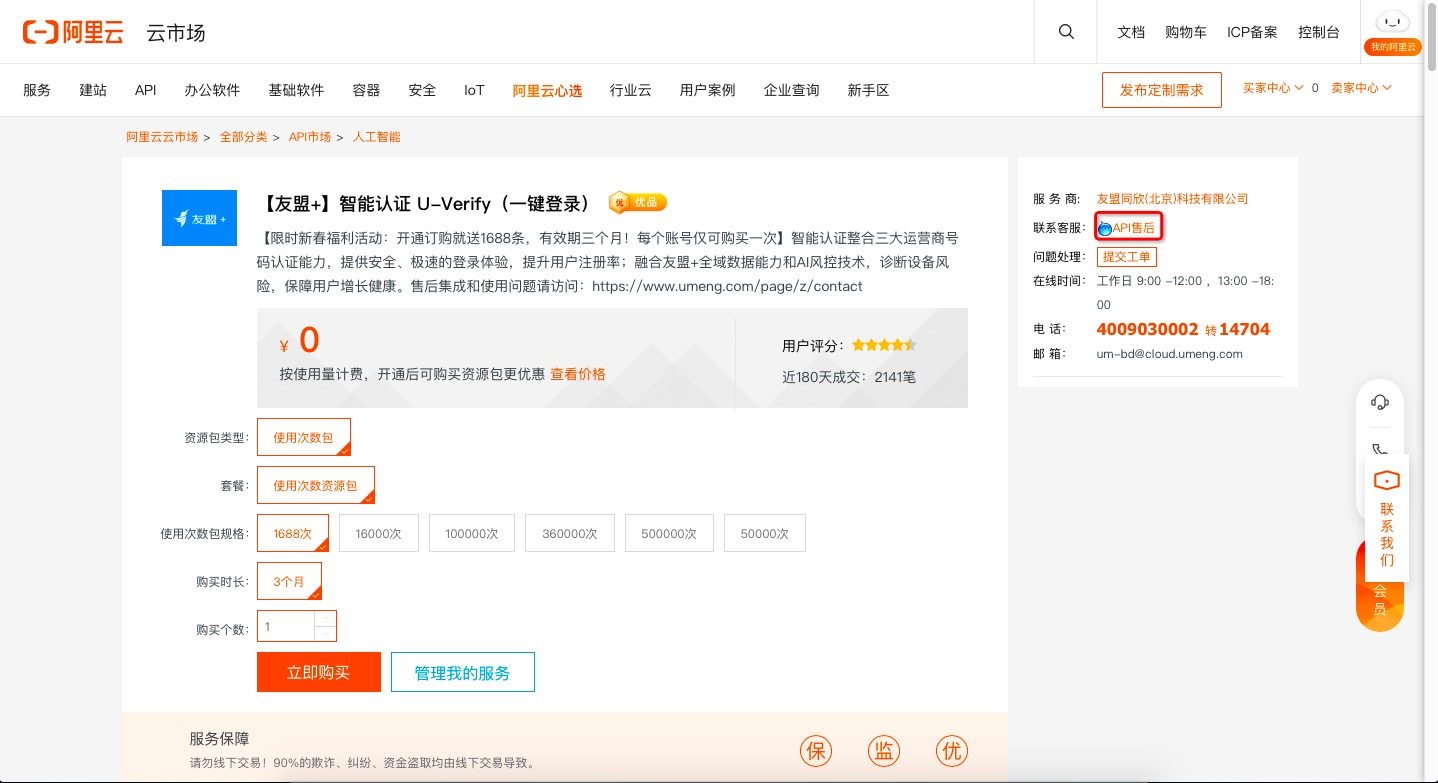The width and height of the screenshot is (1438, 783).
Task: Go to 基础软件 category
Action: pos(296,90)
